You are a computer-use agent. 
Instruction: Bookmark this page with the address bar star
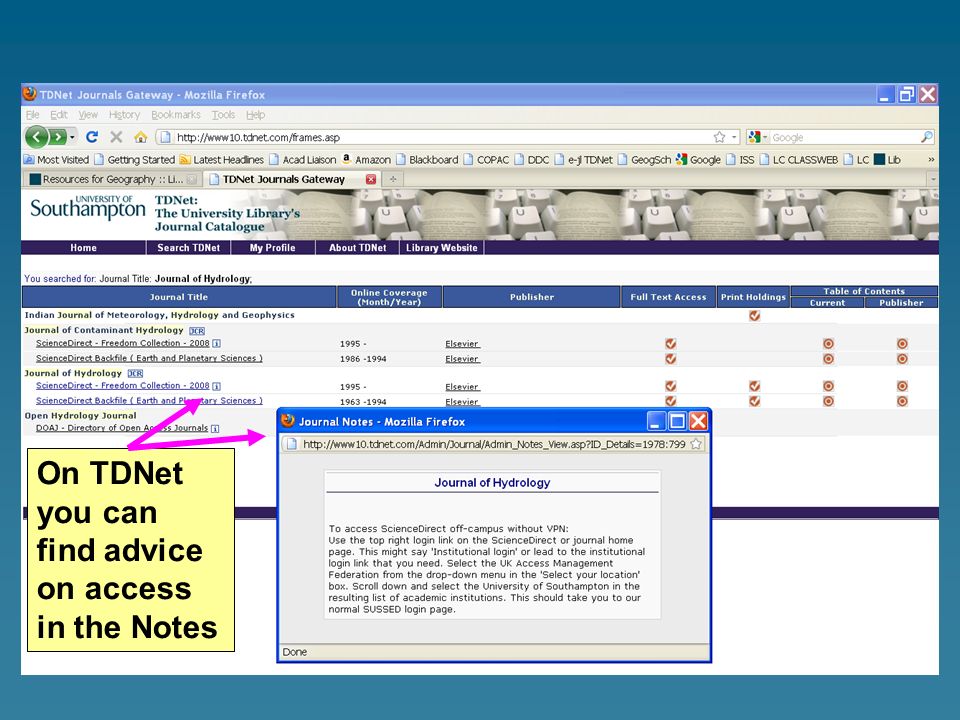coord(719,137)
